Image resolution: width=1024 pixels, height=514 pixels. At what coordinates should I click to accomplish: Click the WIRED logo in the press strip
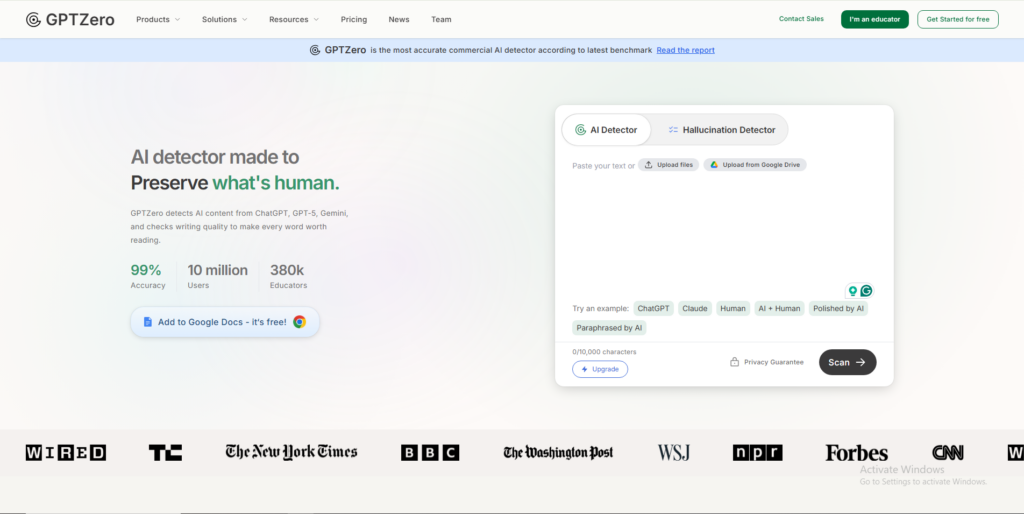66,453
